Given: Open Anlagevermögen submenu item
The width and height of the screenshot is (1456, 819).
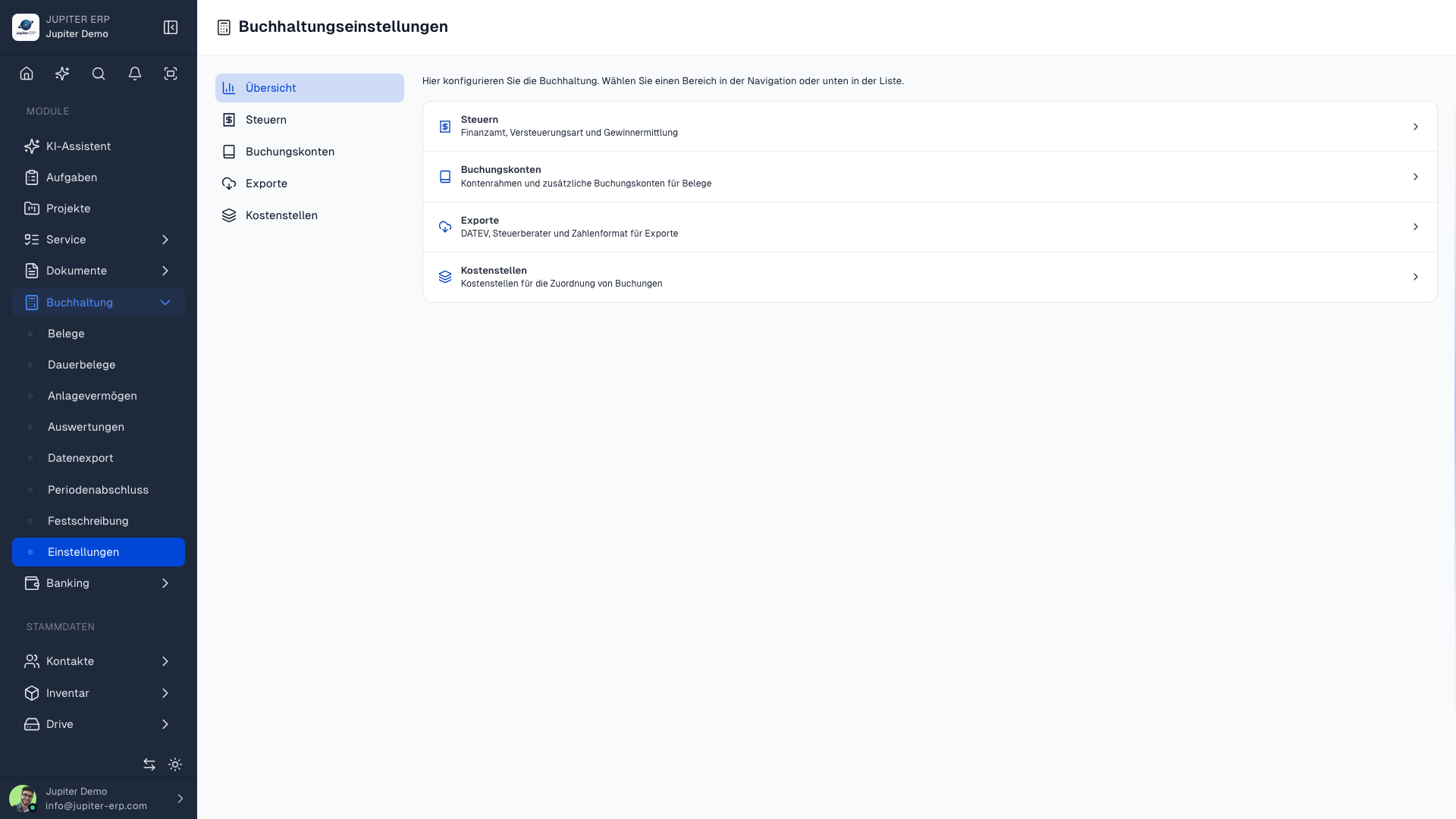Looking at the screenshot, I should click(x=99, y=396).
